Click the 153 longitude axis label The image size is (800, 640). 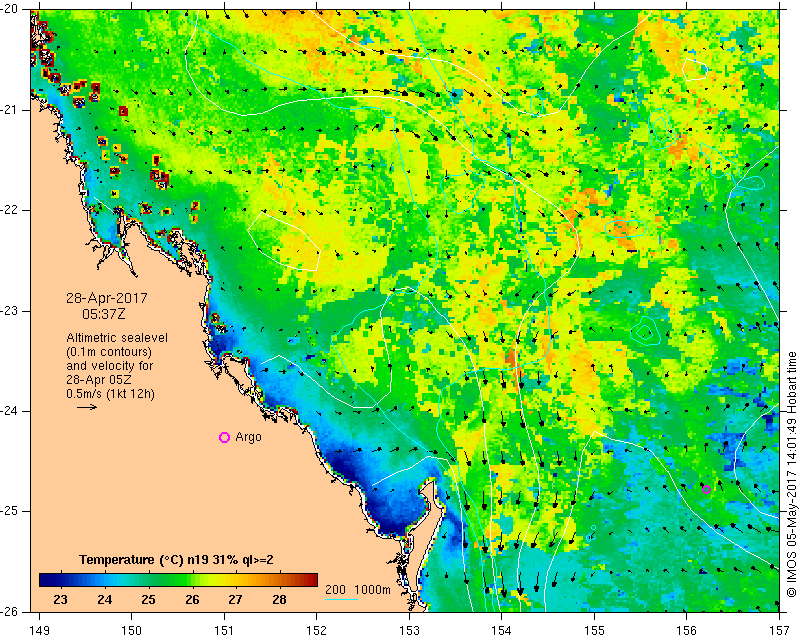pyautogui.click(x=409, y=631)
